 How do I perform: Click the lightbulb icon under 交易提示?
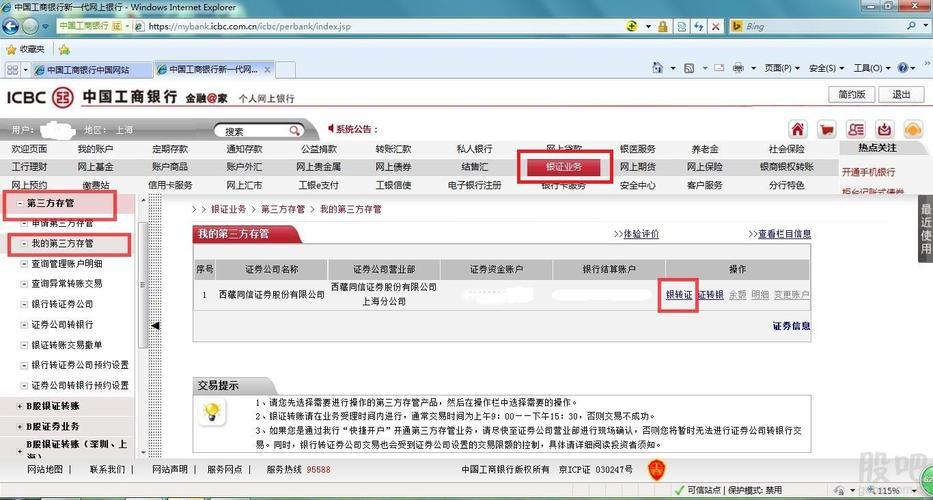coord(212,411)
